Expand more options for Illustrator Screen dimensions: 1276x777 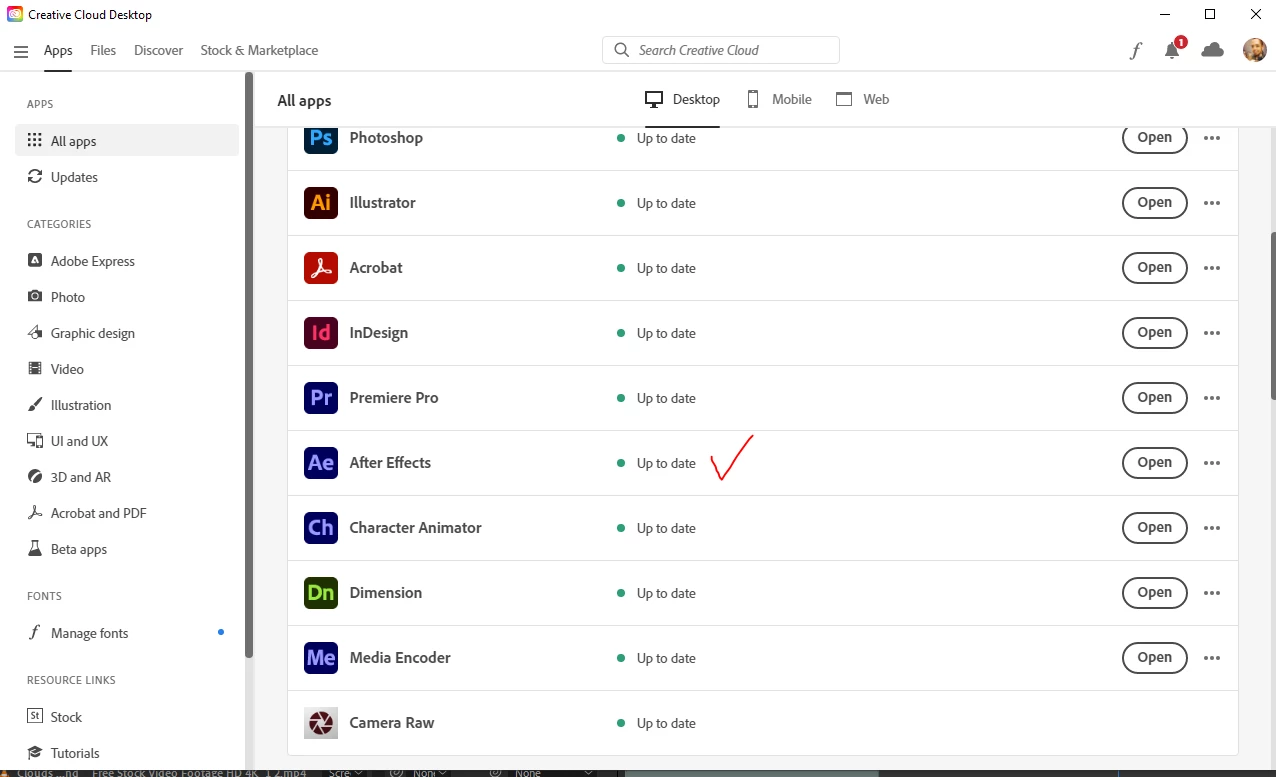(x=1212, y=203)
